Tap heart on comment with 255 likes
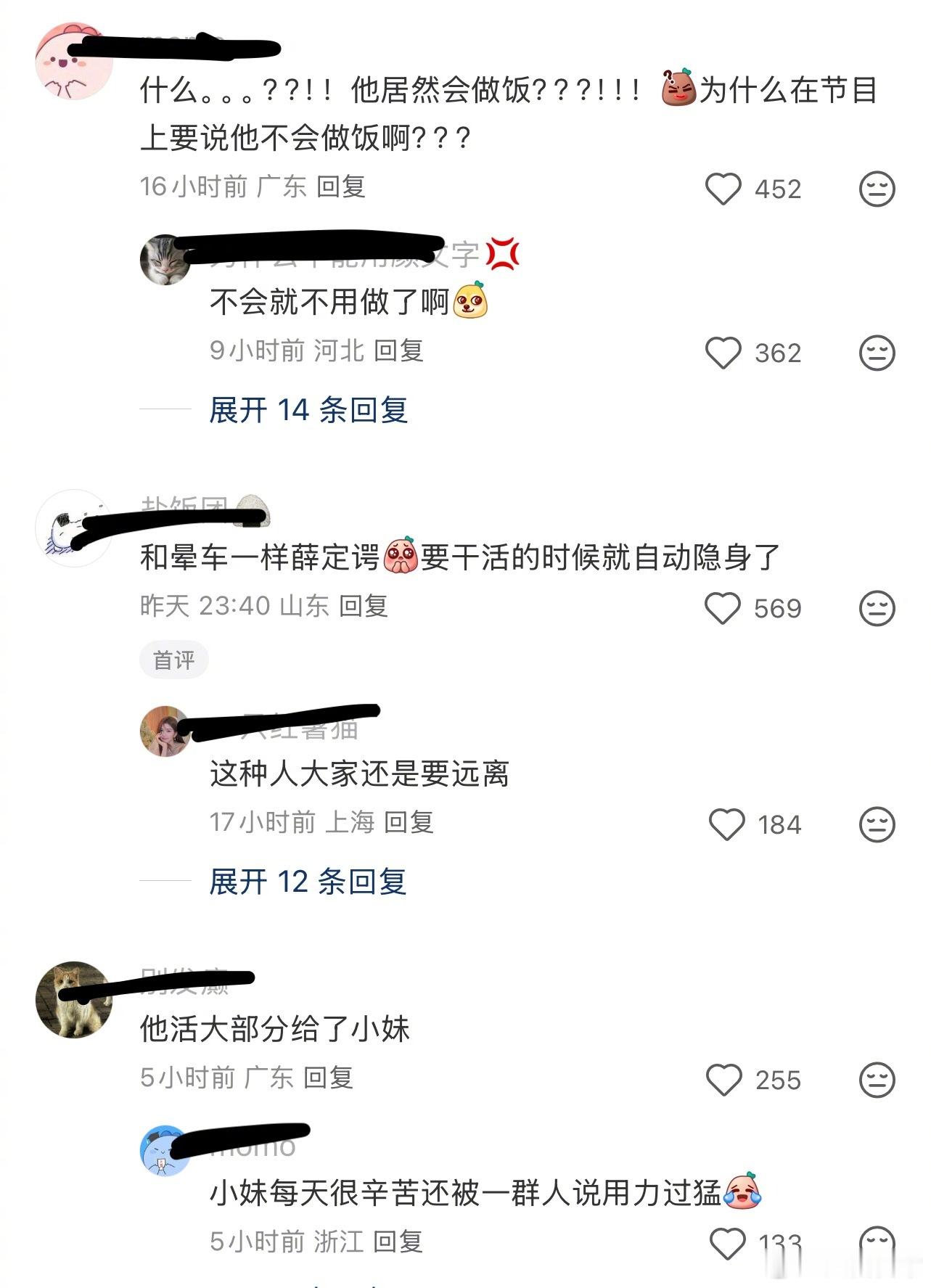 tap(723, 1080)
